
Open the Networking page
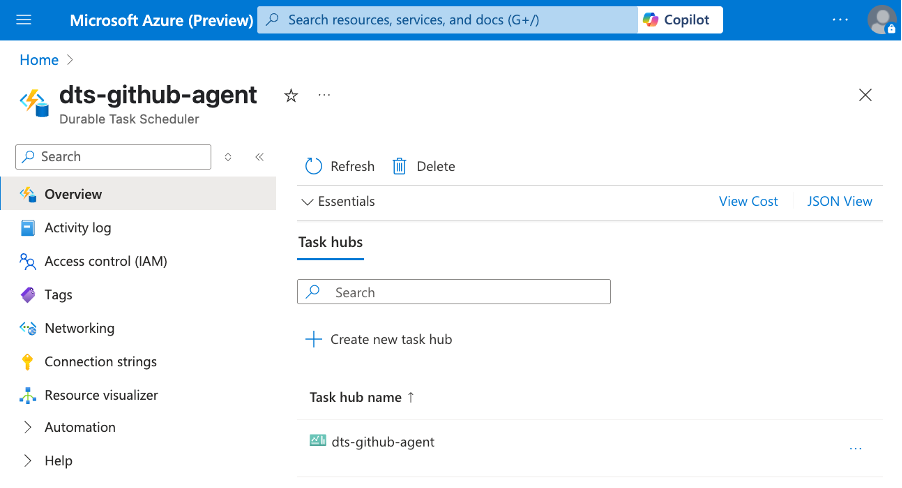[138, 328]
